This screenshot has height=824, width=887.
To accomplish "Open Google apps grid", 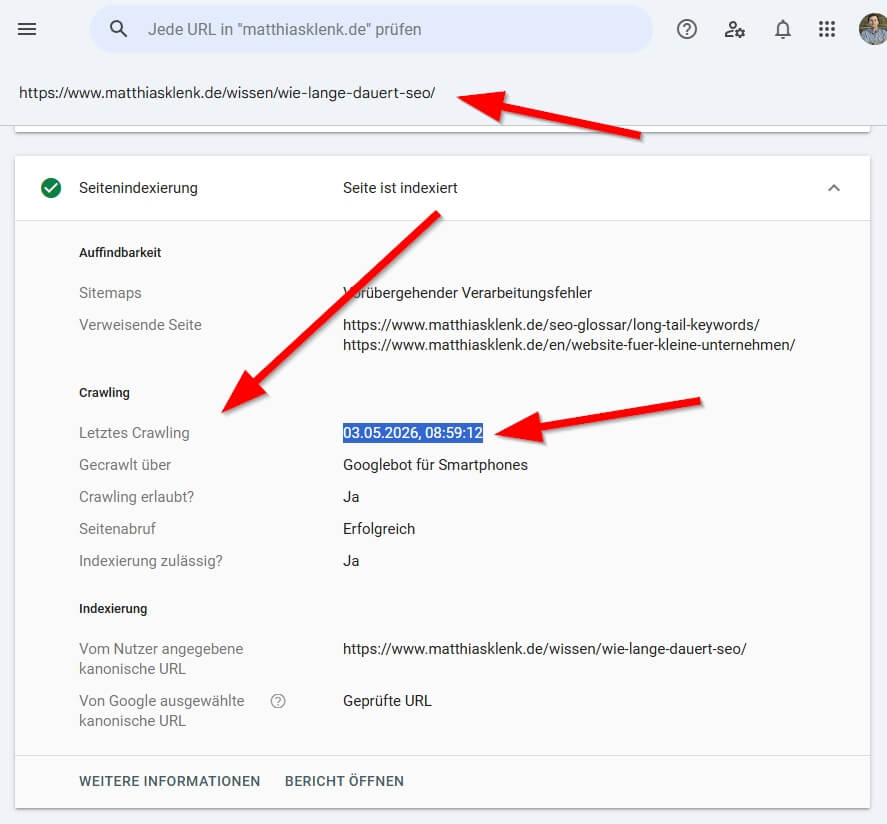I will [826, 29].
